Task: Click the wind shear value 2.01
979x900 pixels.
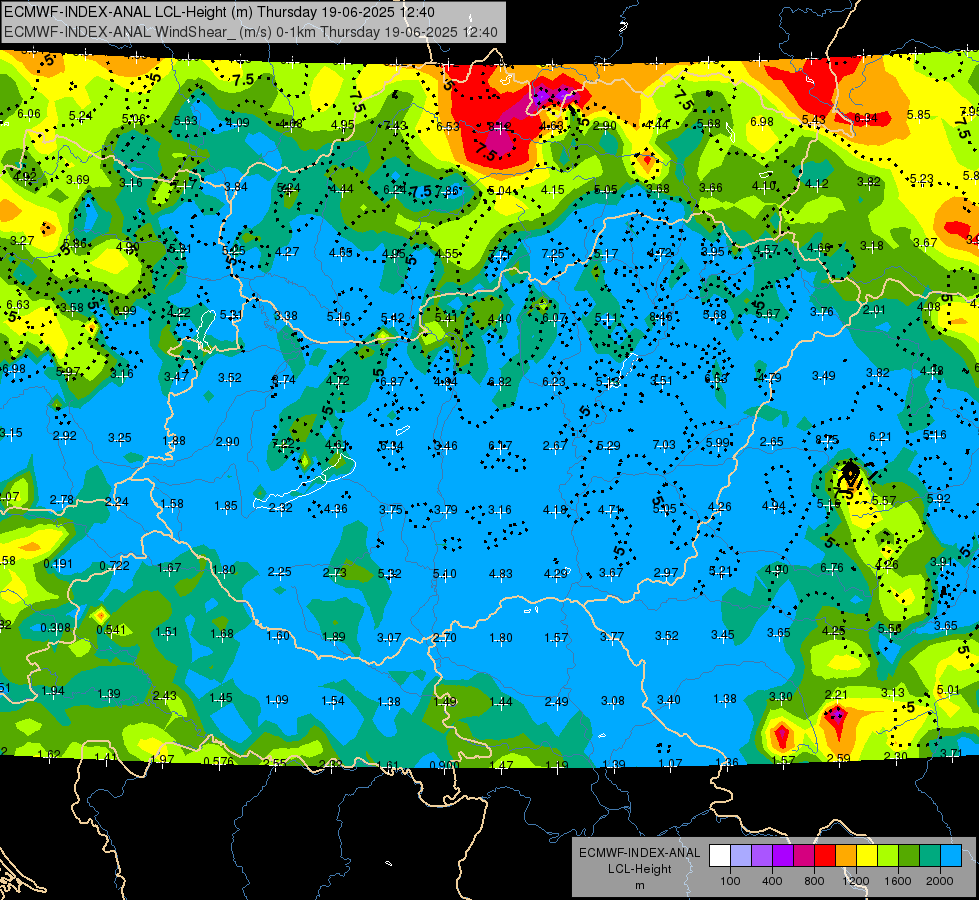Action: coord(874,310)
